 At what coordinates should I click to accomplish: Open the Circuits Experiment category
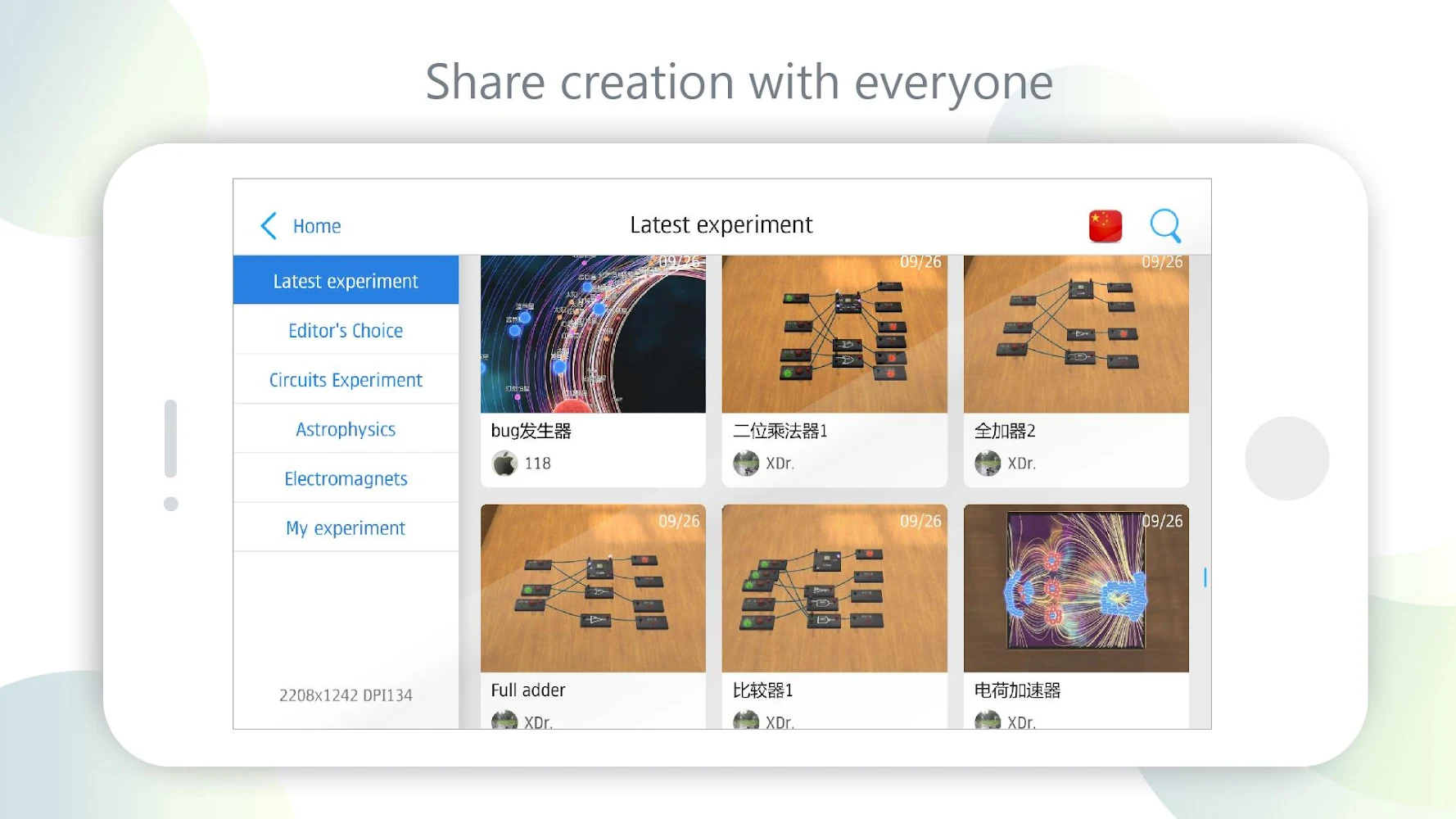tap(346, 379)
